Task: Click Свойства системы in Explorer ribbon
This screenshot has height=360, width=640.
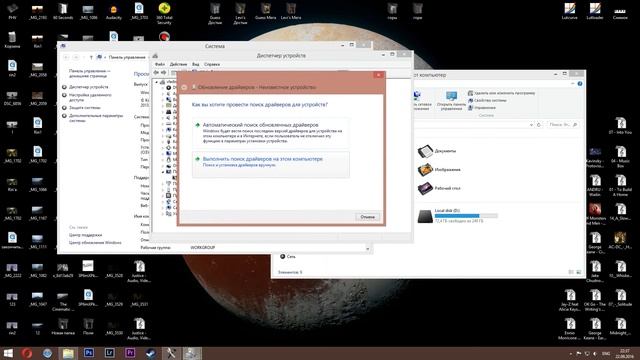Action: [x=487, y=100]
